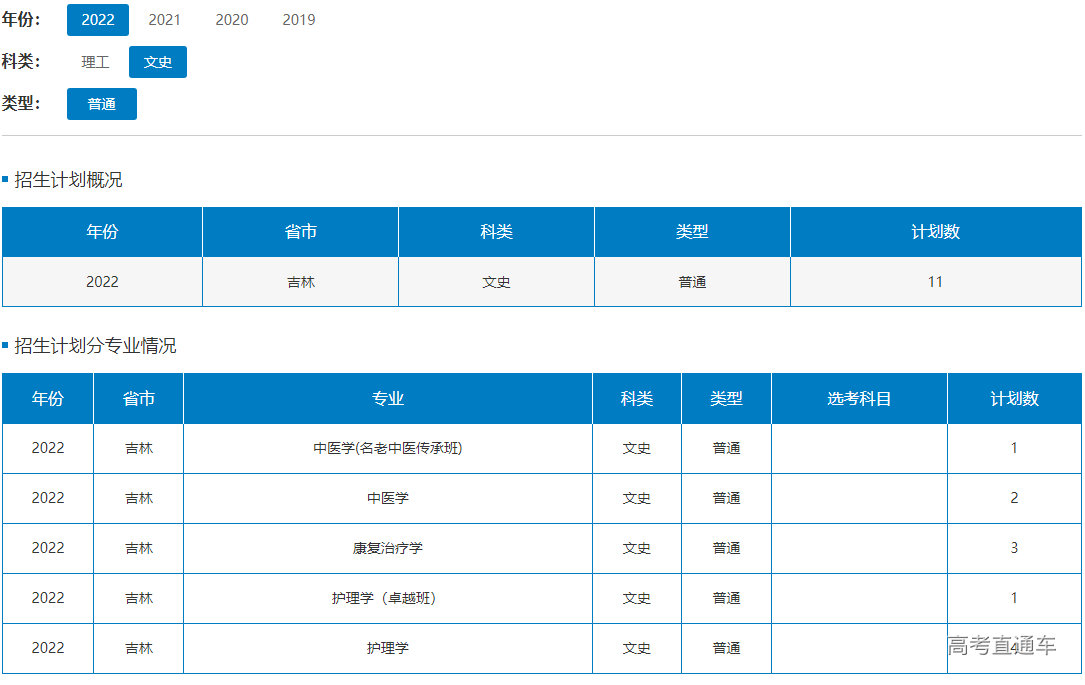The image size is (1085, 685).
Task: Click the 中医学 major row
Action: 388,498
